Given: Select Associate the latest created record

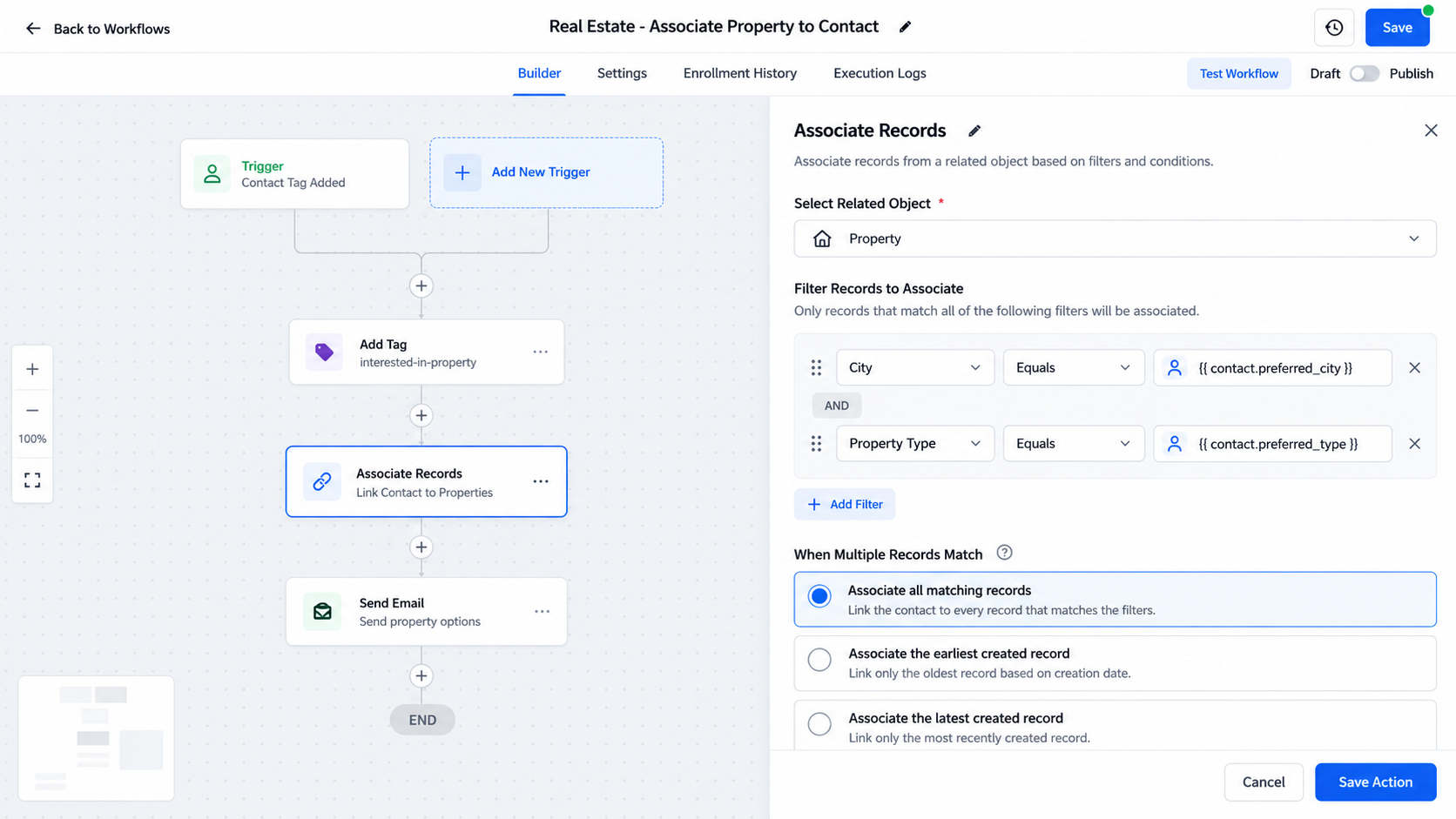Looking at the screenshot, I should tap(1115, 726).
